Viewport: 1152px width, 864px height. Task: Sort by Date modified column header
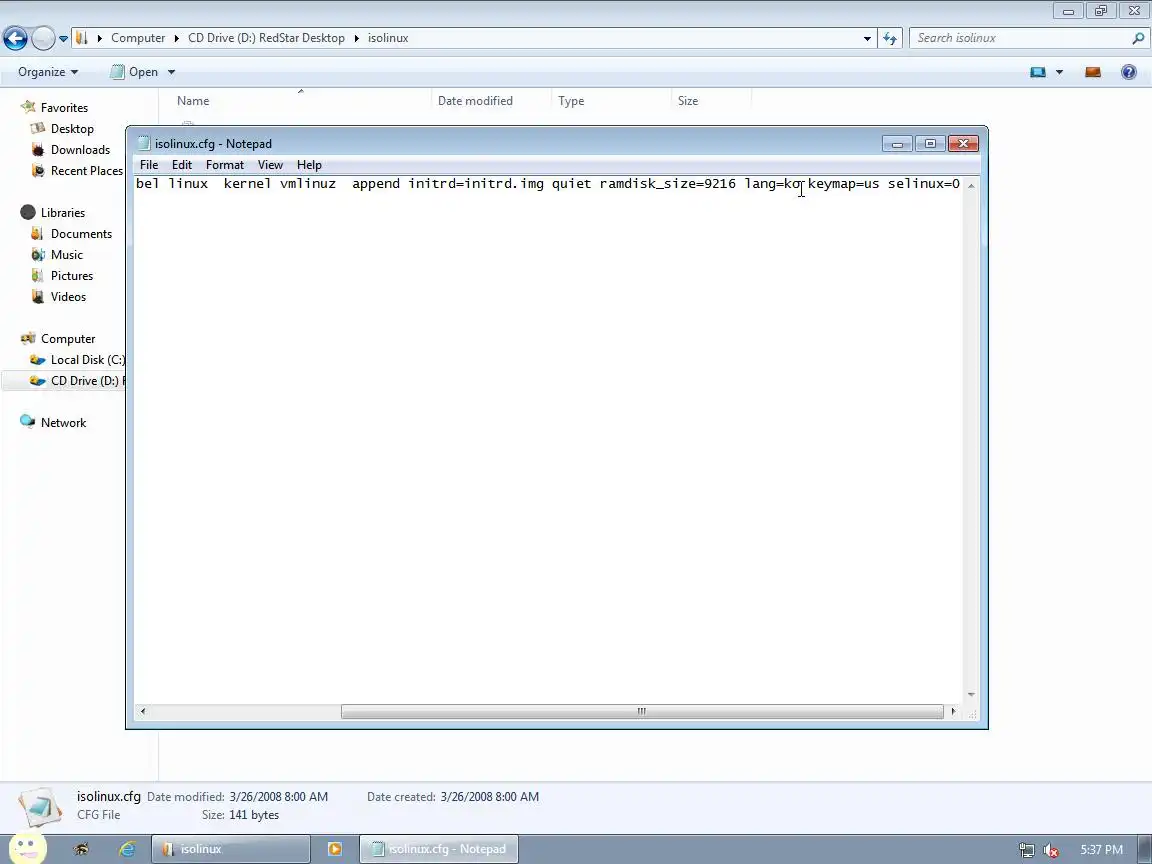[x=492, y=101]
